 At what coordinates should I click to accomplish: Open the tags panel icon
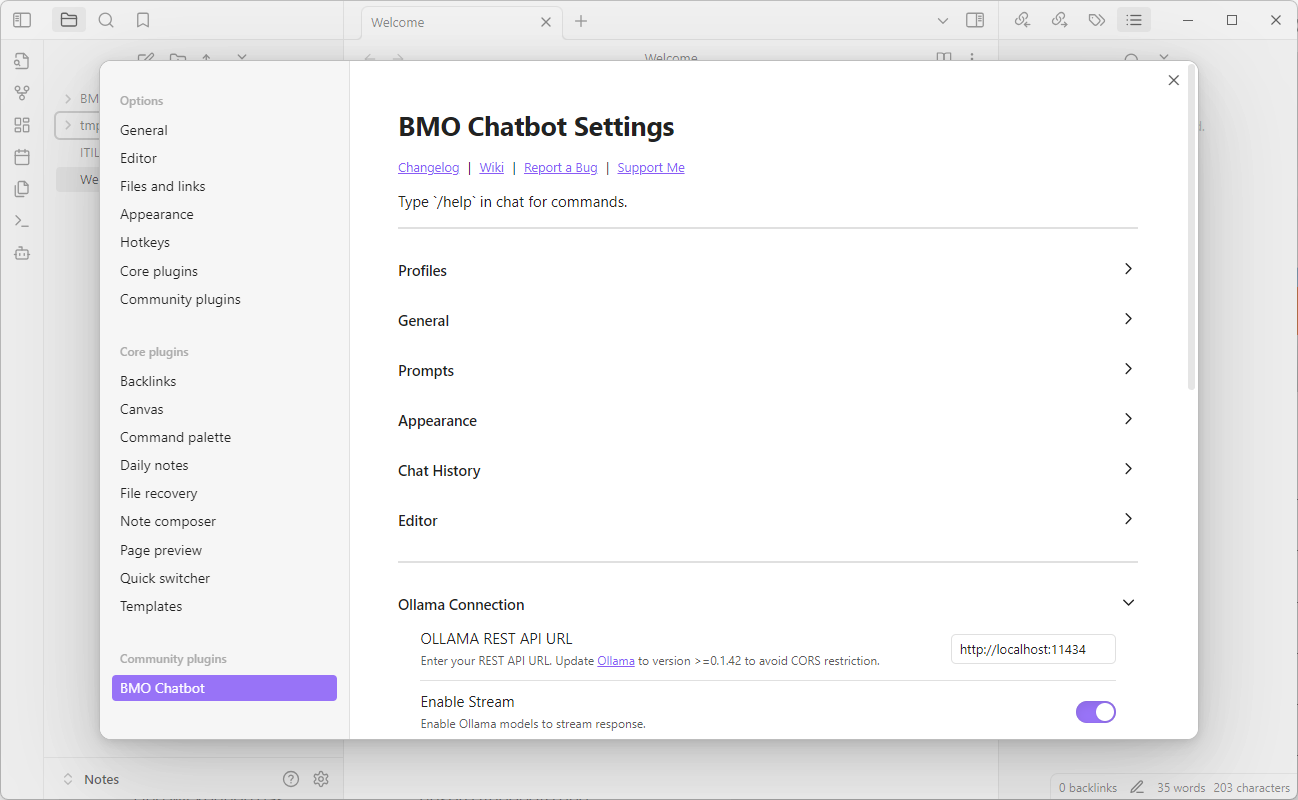pos(1096,20)
